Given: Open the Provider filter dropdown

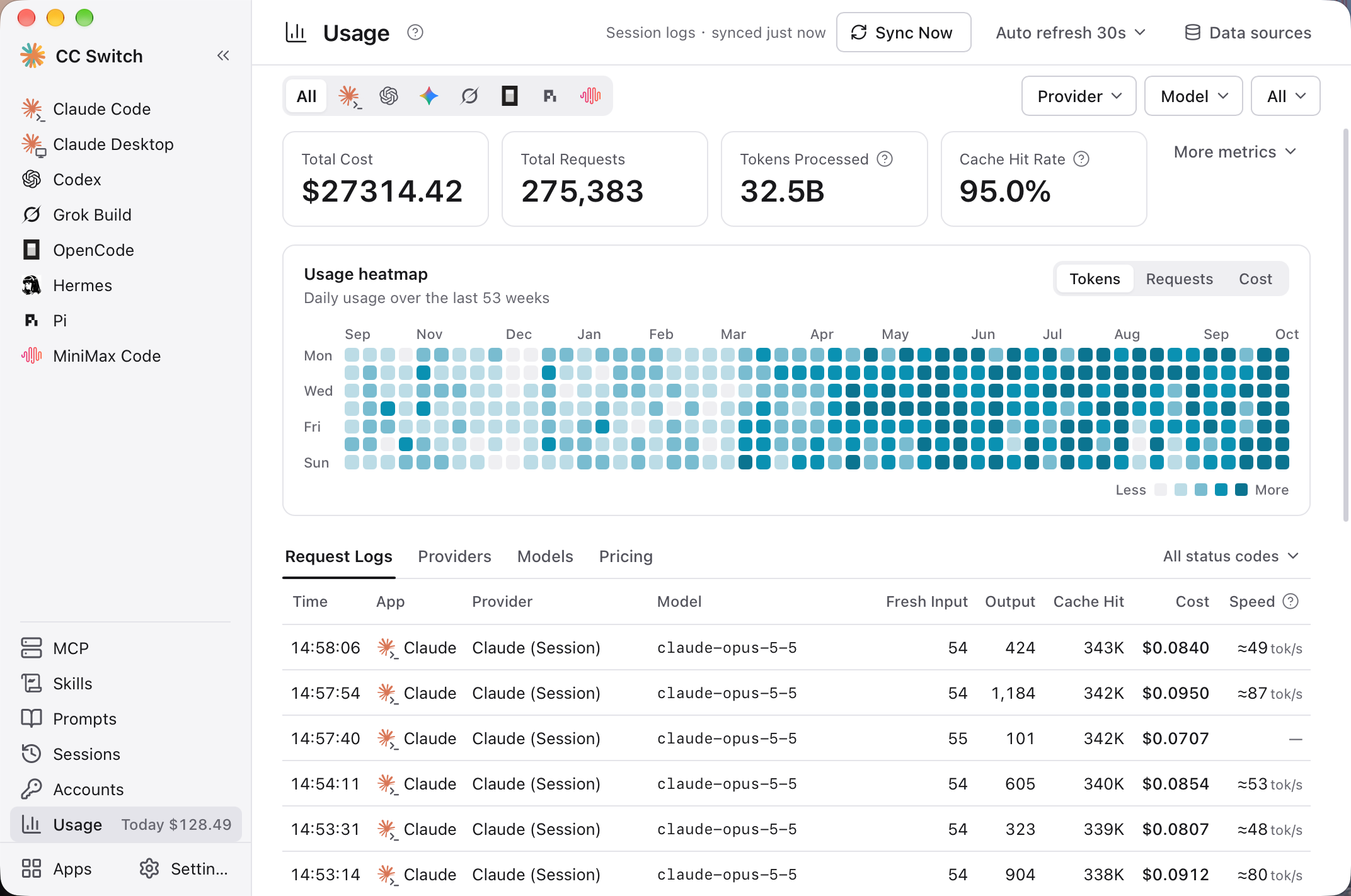Looking at the screenshot, I should tap(1079, 96).
